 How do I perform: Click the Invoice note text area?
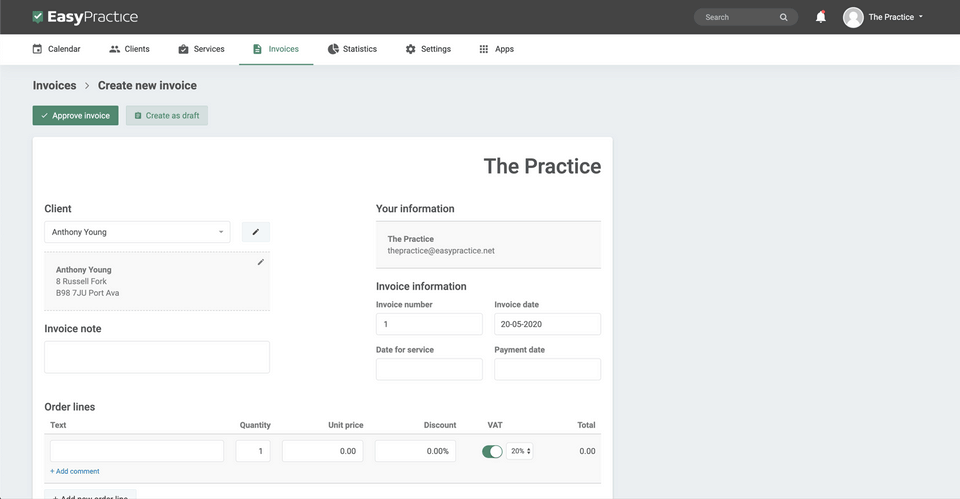tap(157, 357)
